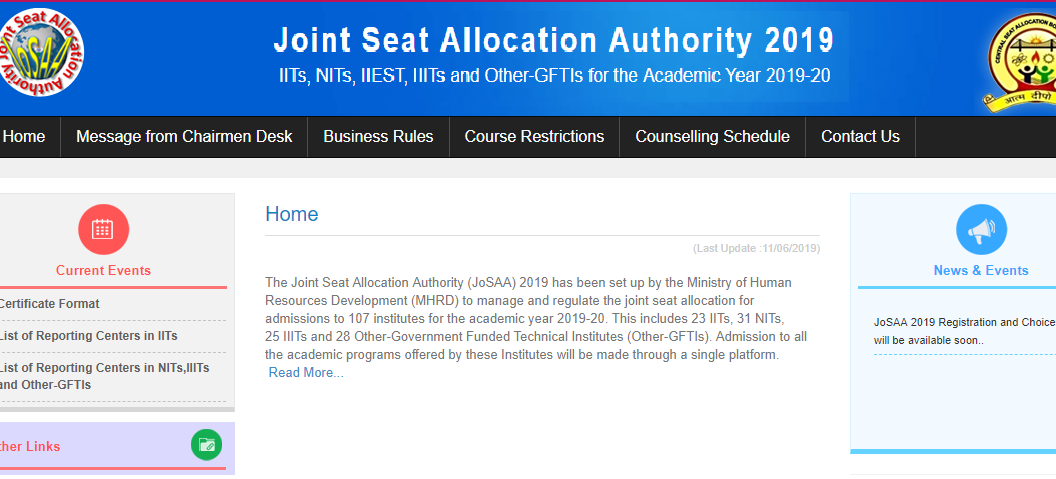
Task: Navigate to Contact Us
Action: (x=860, y=137)
